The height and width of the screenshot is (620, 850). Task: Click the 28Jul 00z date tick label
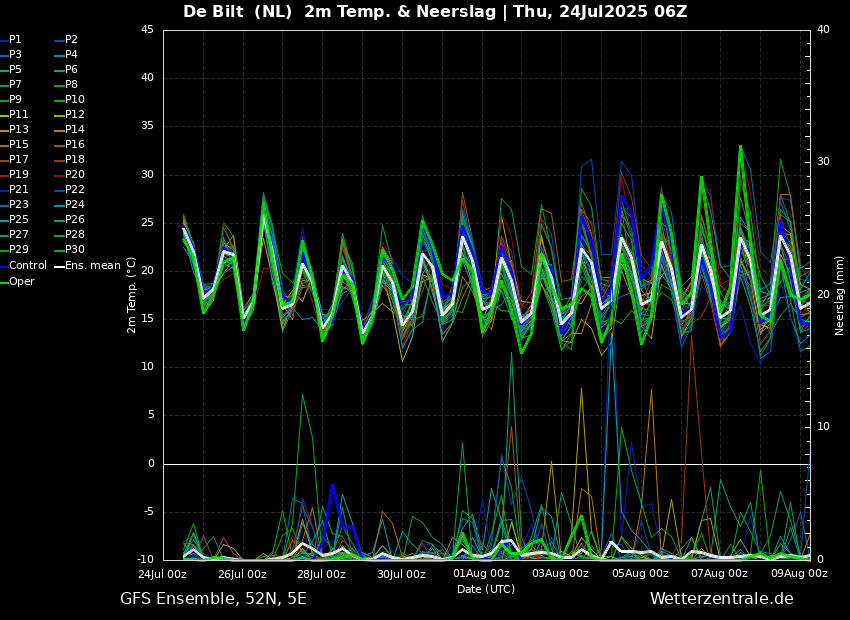(x=322, y=574)
